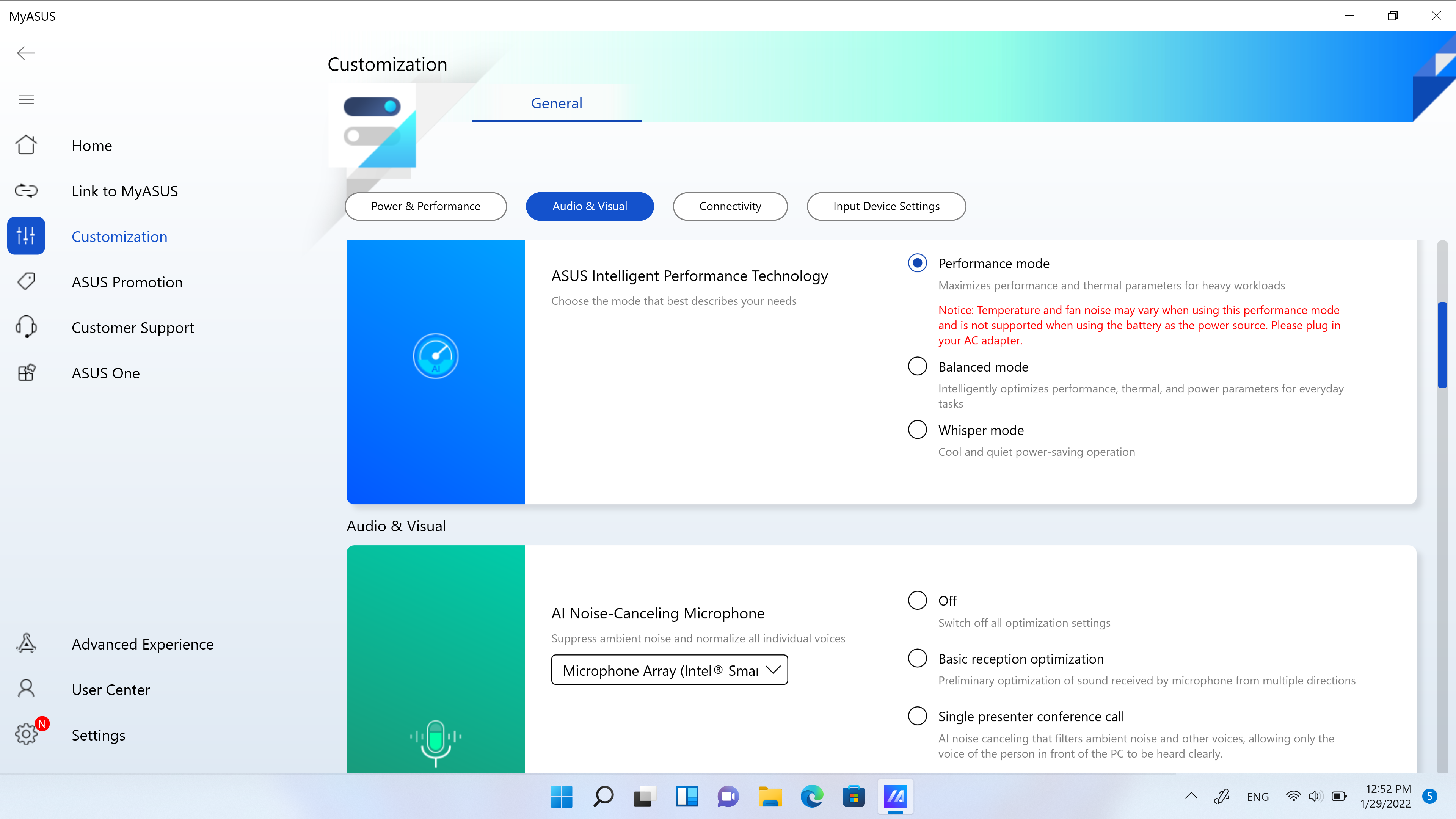Open the ASUS Promotion page
1456x819 pixels.
127,282
